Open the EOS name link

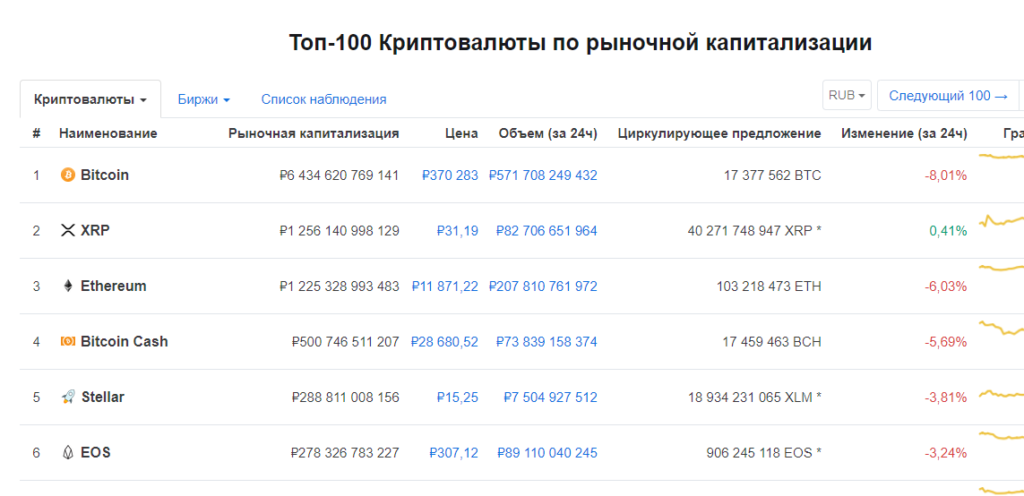(x=95, y=452)
